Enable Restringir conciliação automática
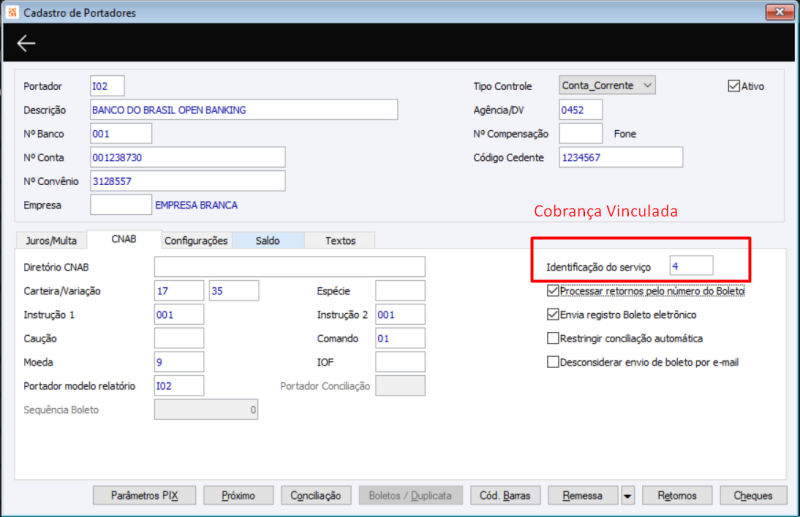Viewport: 800px width, 517px height. pyautogui.click(x=553, y=338)
